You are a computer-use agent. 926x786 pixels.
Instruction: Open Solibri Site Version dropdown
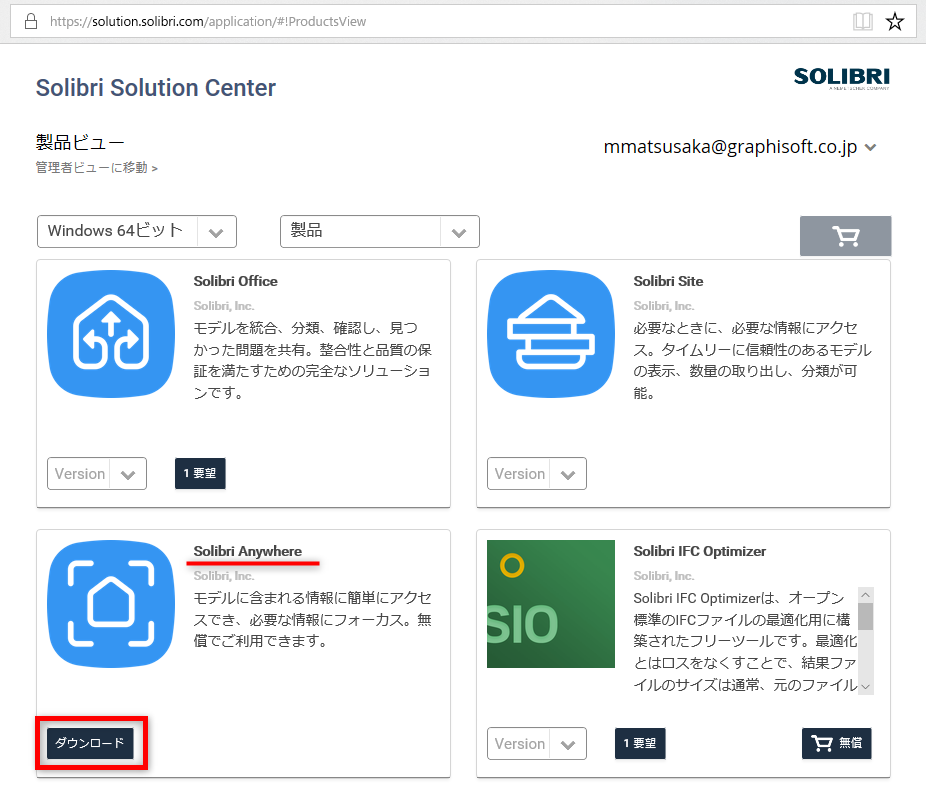point(537,474)
